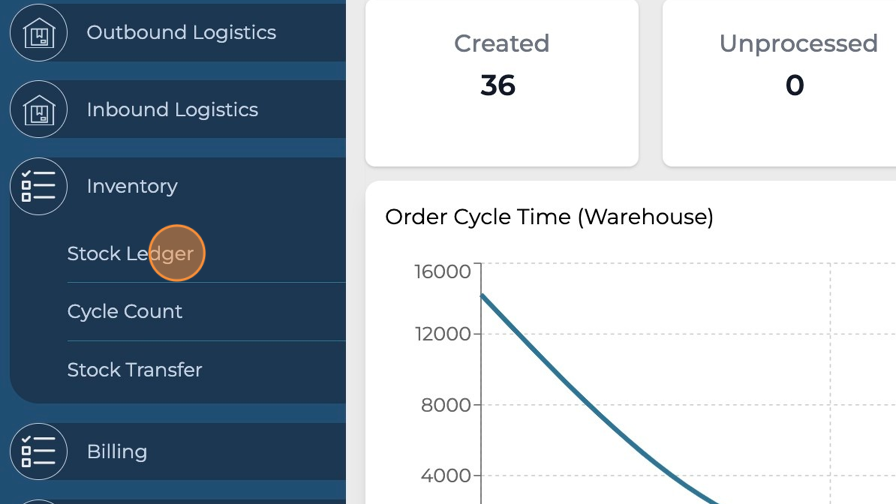The height and width of the screenshot is (504, 896).
Task: Click the Created count value 36
Action: [x=498, y=86]
